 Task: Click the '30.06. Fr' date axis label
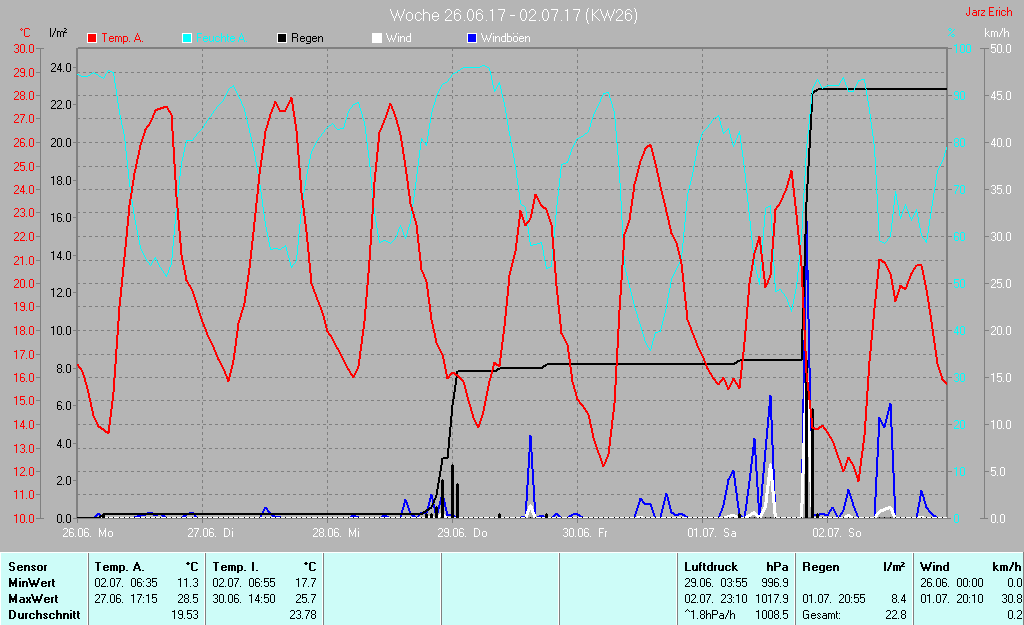point(585,533)
